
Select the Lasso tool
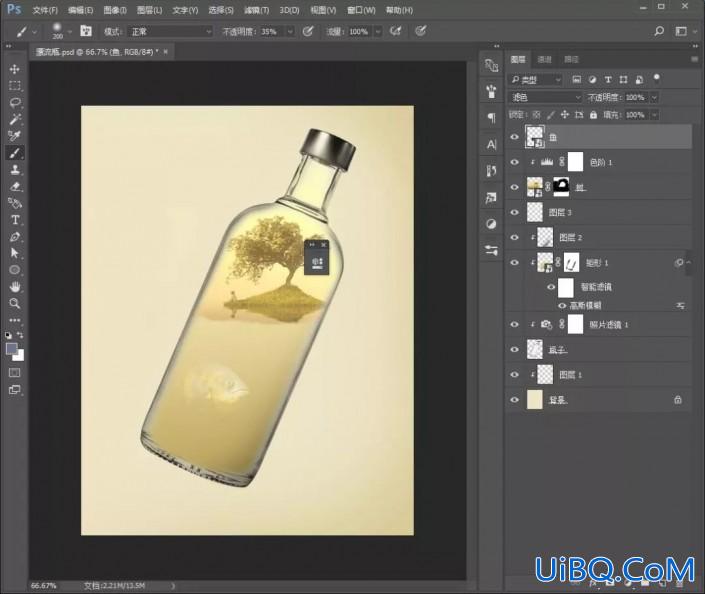pyautogui.click(x=14, y=103)
